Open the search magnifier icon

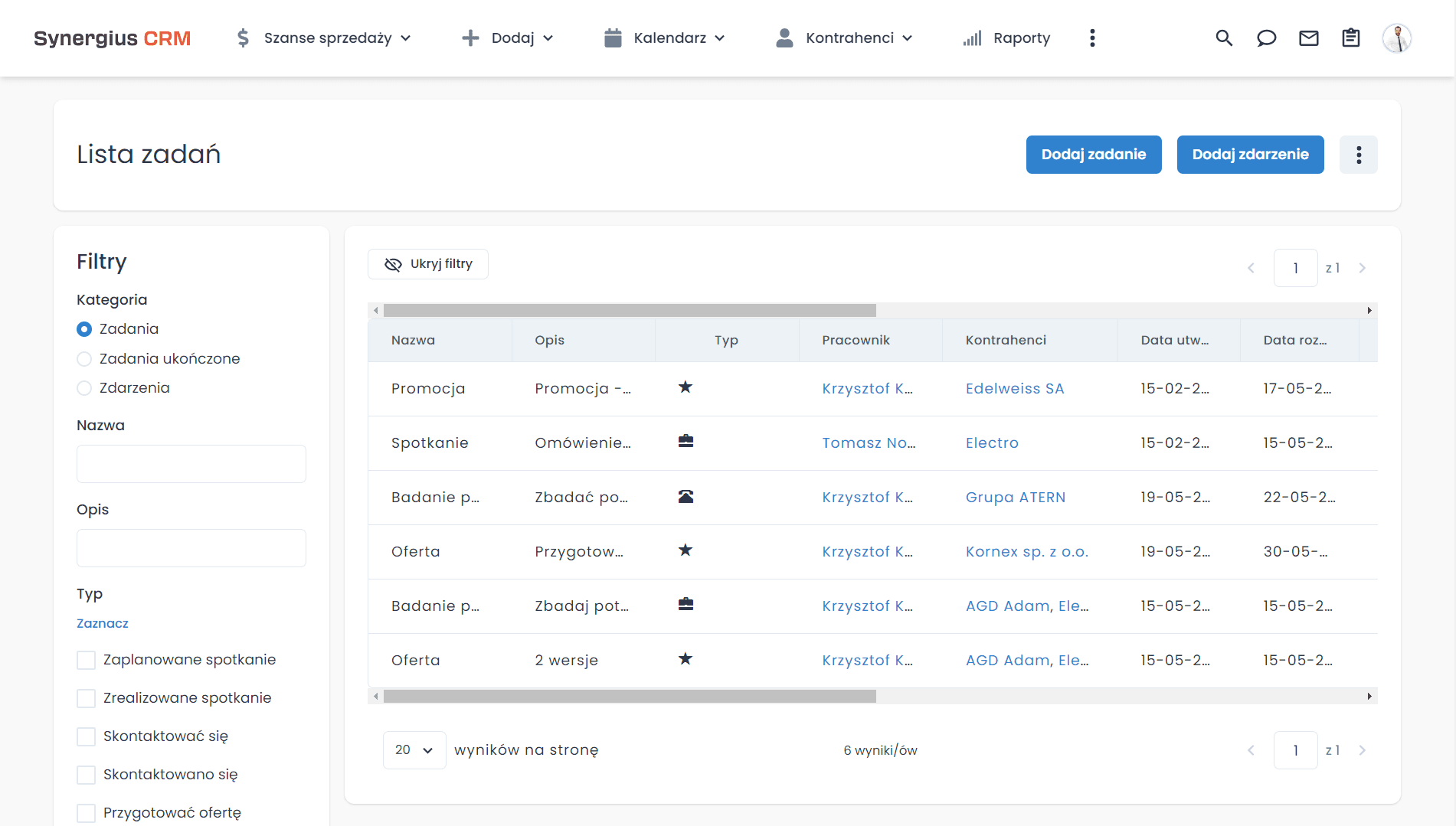click(1224, 38)
